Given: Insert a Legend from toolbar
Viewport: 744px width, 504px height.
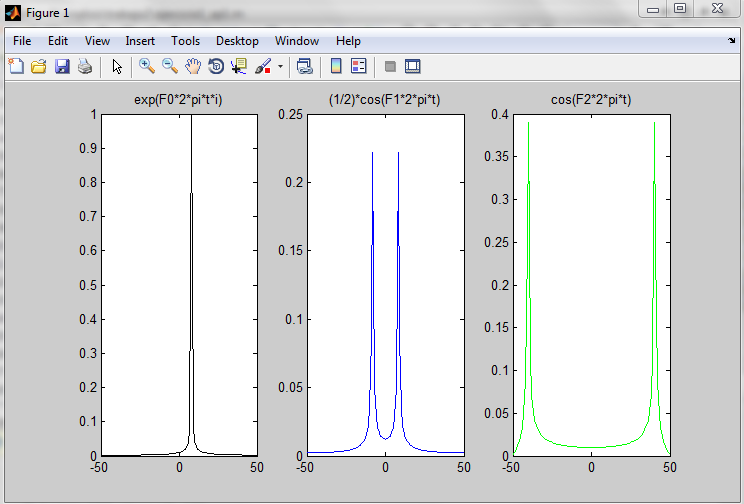Looking at the screenshot, I should click(x=359, y=67).
